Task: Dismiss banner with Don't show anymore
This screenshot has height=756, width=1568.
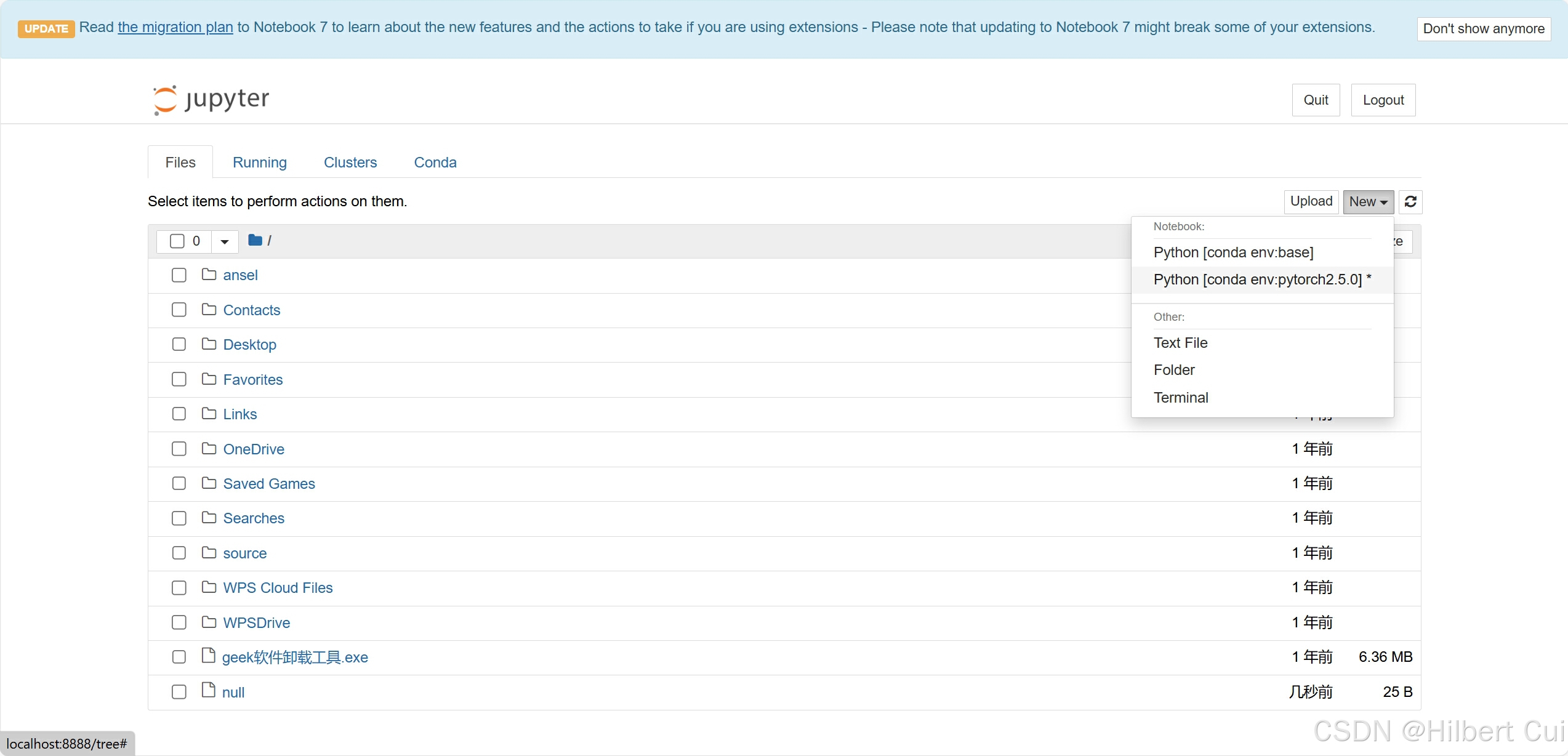Action: click(x=1483, y=29)
